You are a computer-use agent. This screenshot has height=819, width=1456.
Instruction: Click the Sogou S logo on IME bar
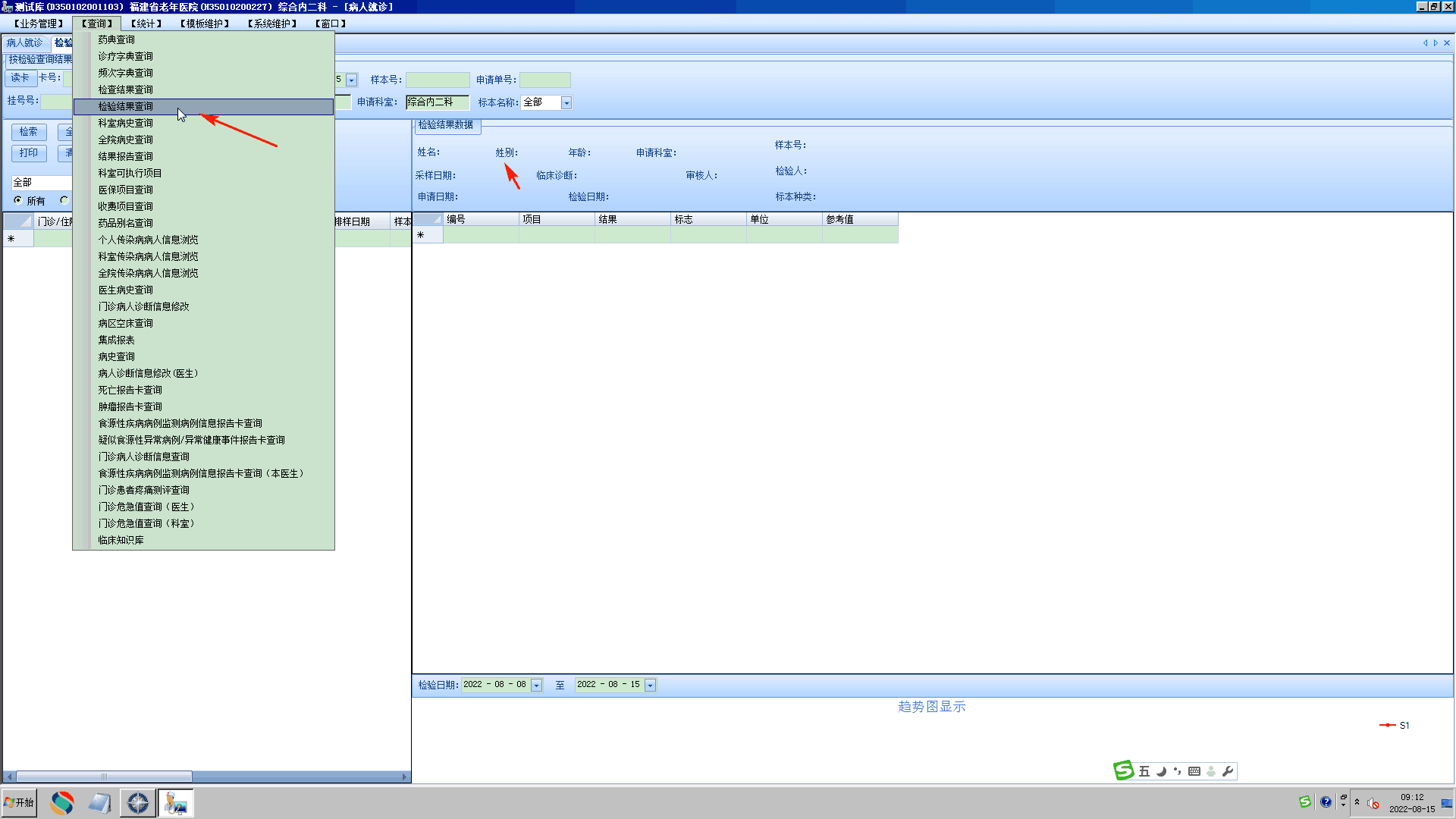(x=1124, y=770)
